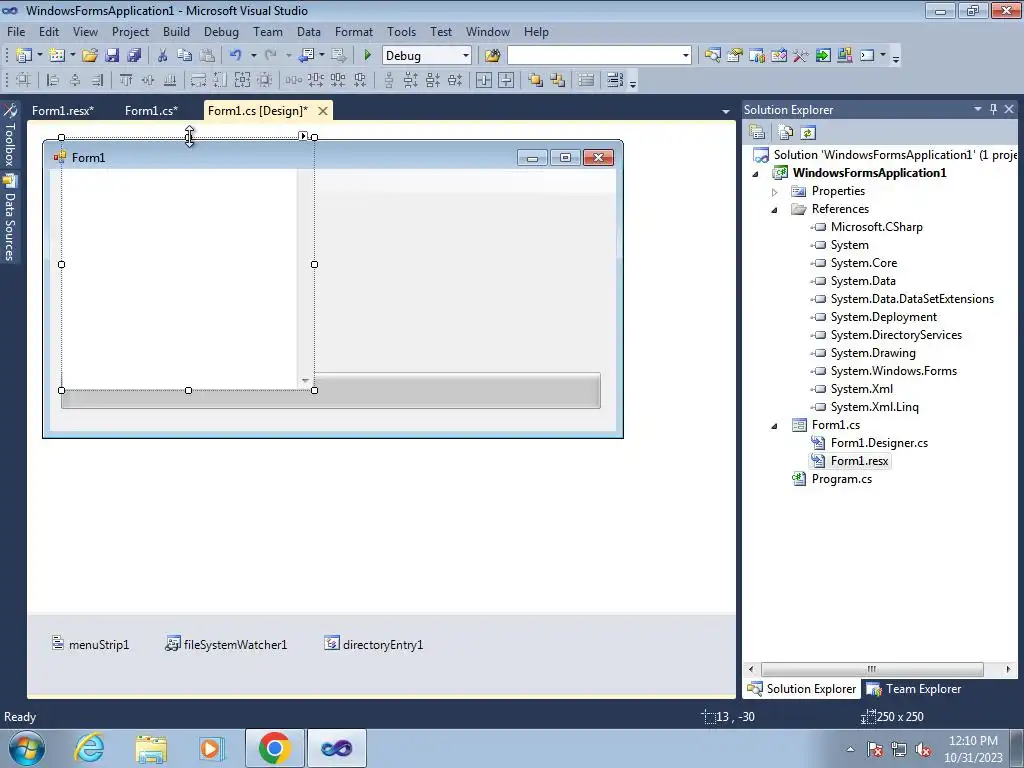
Task: Open the empty Find combo box dropdown
Action: tap(685, 56)
